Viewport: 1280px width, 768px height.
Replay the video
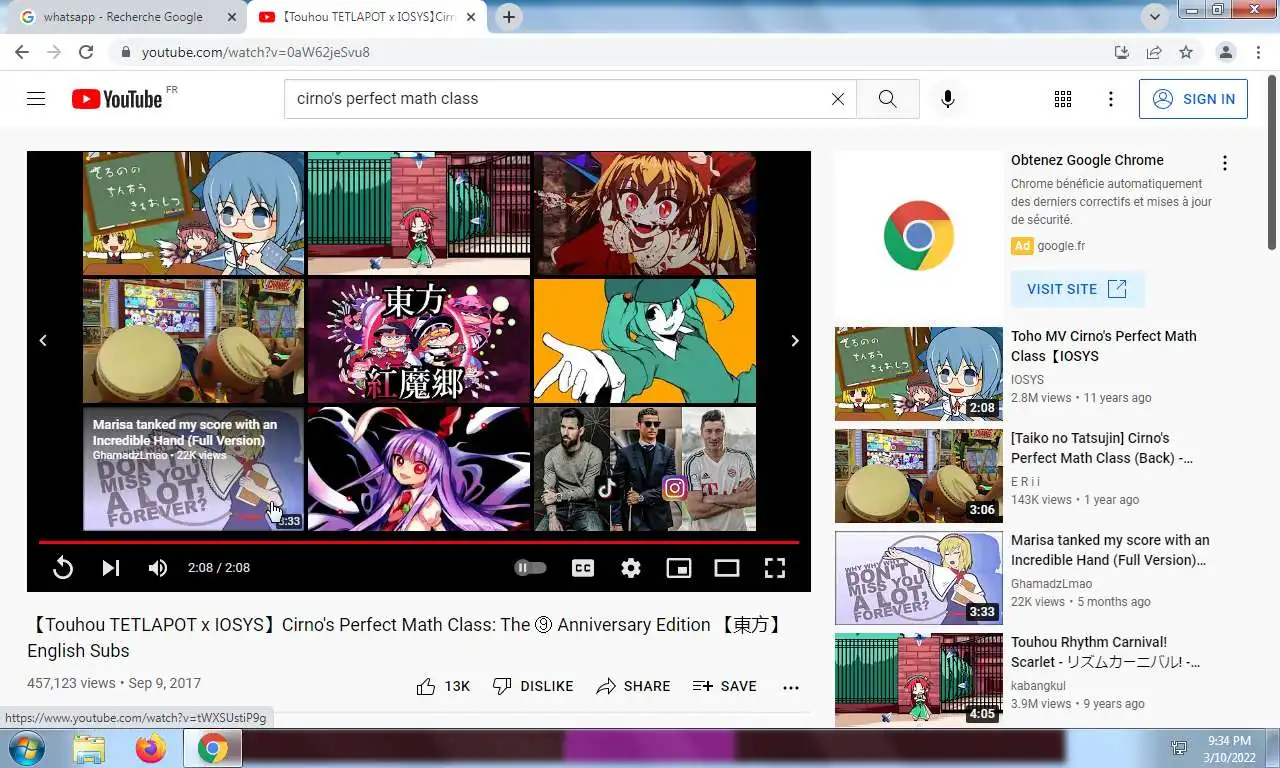[x=63, y=568]
